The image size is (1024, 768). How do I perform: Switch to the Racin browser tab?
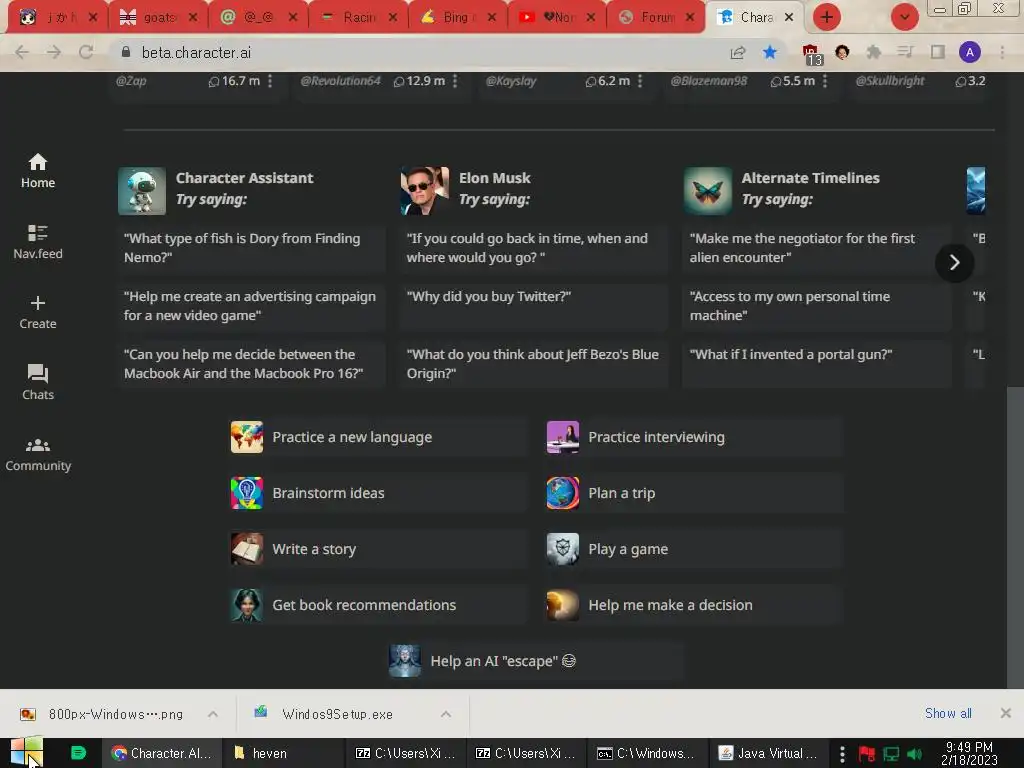(x=358, y=18)
